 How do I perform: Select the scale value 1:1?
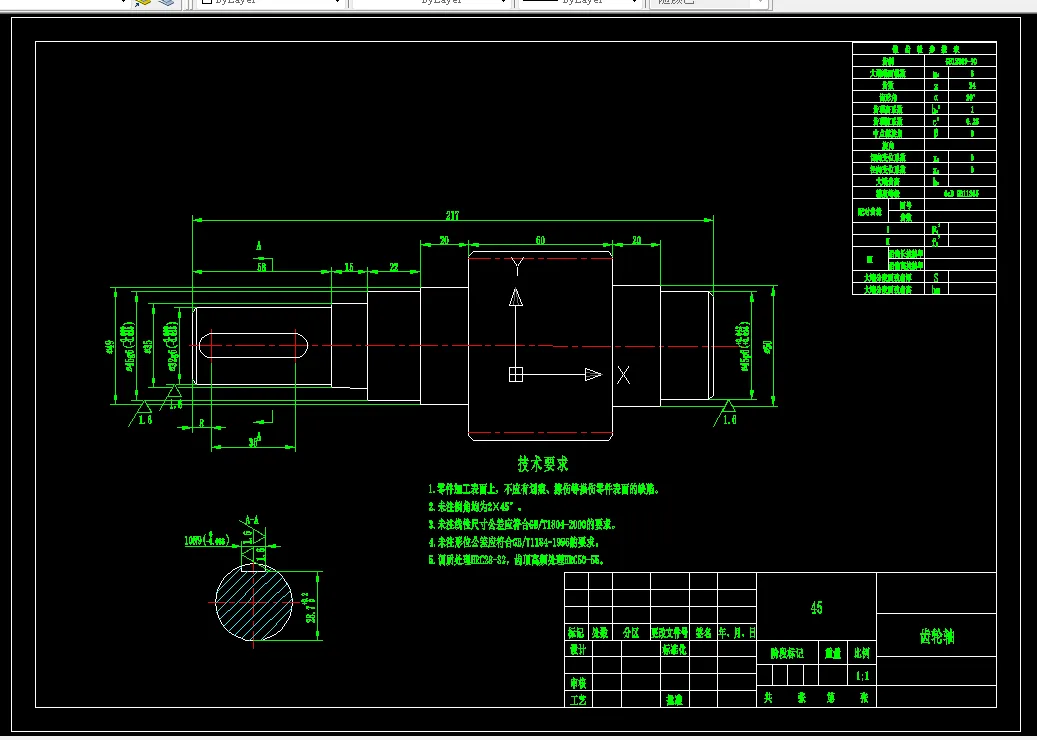(862, 676)
